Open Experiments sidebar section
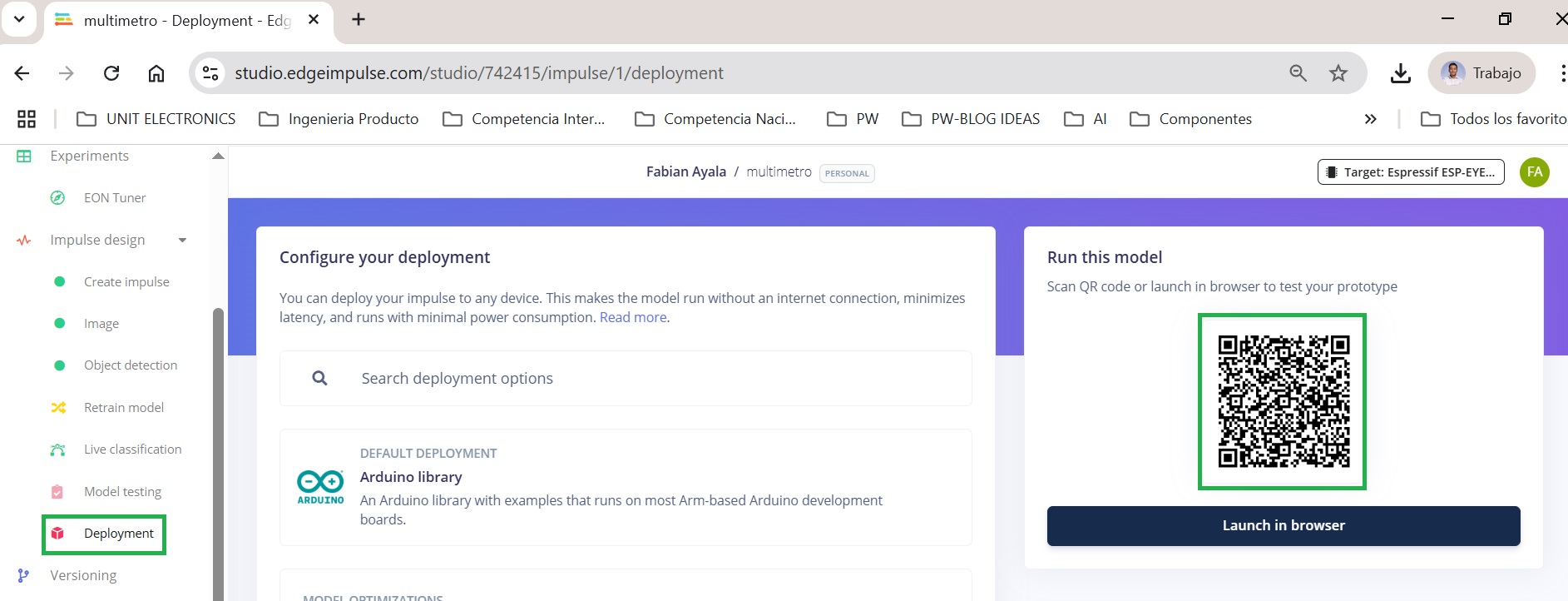The image size is (1568, 601). [x=89, y=156]
